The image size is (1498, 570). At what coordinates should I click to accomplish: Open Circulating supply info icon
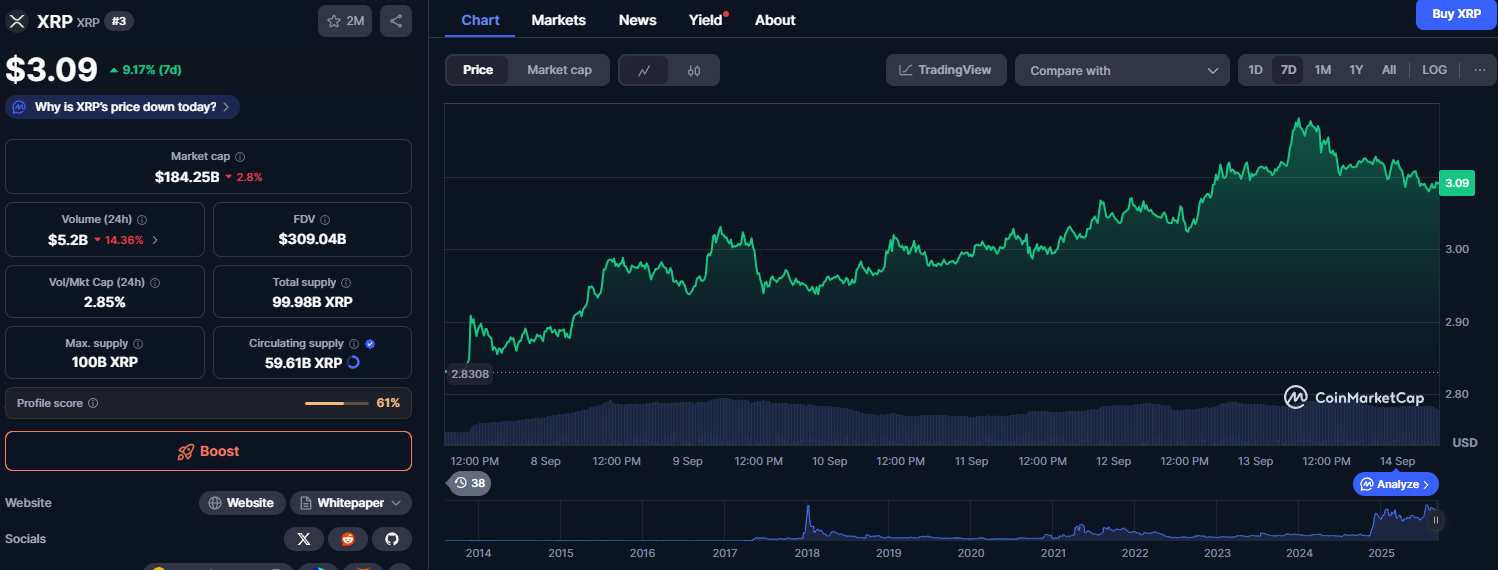354,343
